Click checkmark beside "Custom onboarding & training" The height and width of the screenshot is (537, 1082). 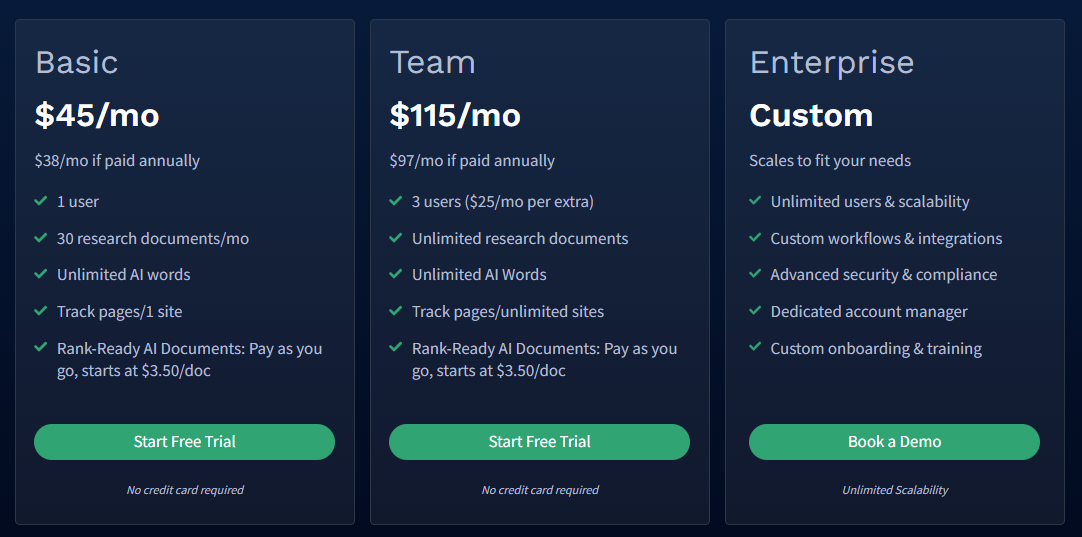pos(755,348)
